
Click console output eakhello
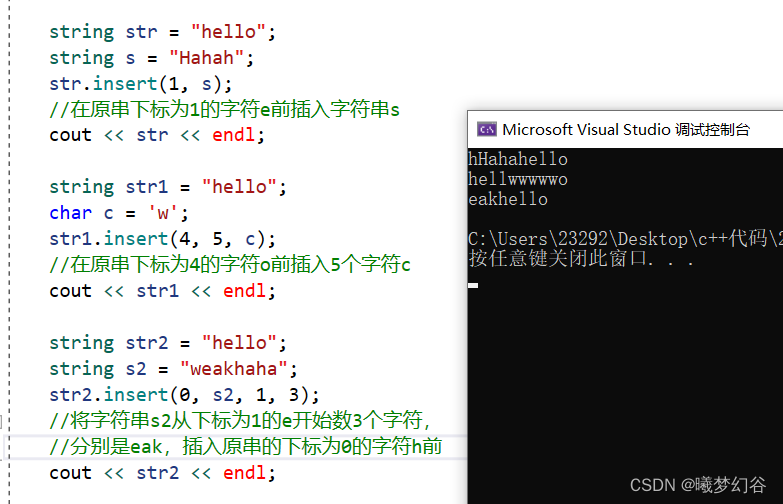coord(508,199)
